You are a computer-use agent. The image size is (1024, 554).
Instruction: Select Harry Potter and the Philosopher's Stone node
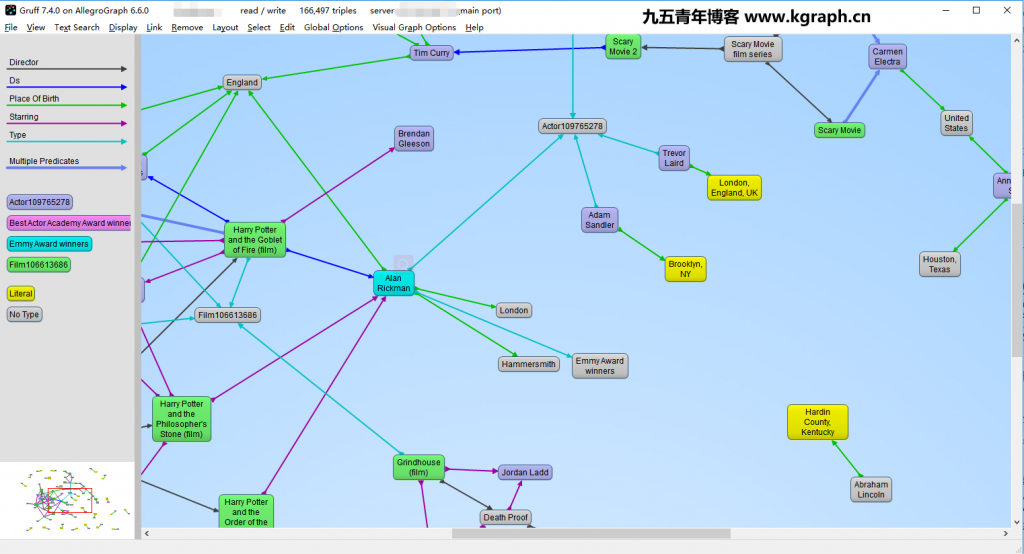tap(182, 419)
